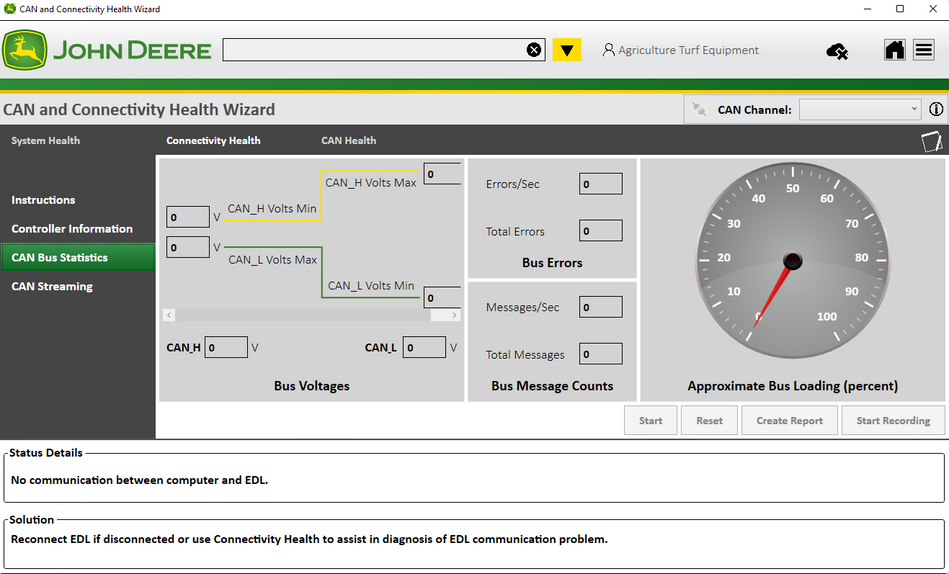Select CAN Streaming in the sidebar
949x574 pixels.
click(52, 287)
